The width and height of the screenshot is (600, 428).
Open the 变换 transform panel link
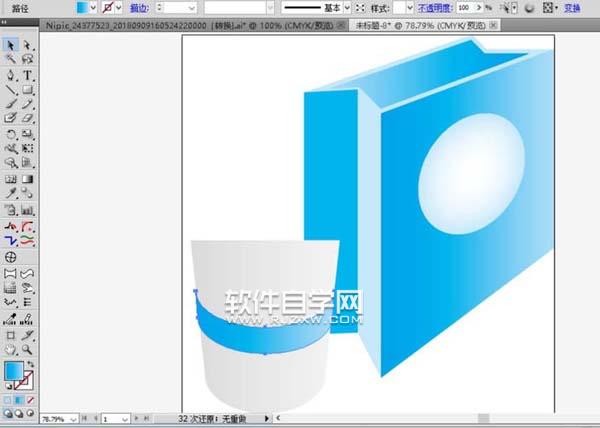(572, 8)
